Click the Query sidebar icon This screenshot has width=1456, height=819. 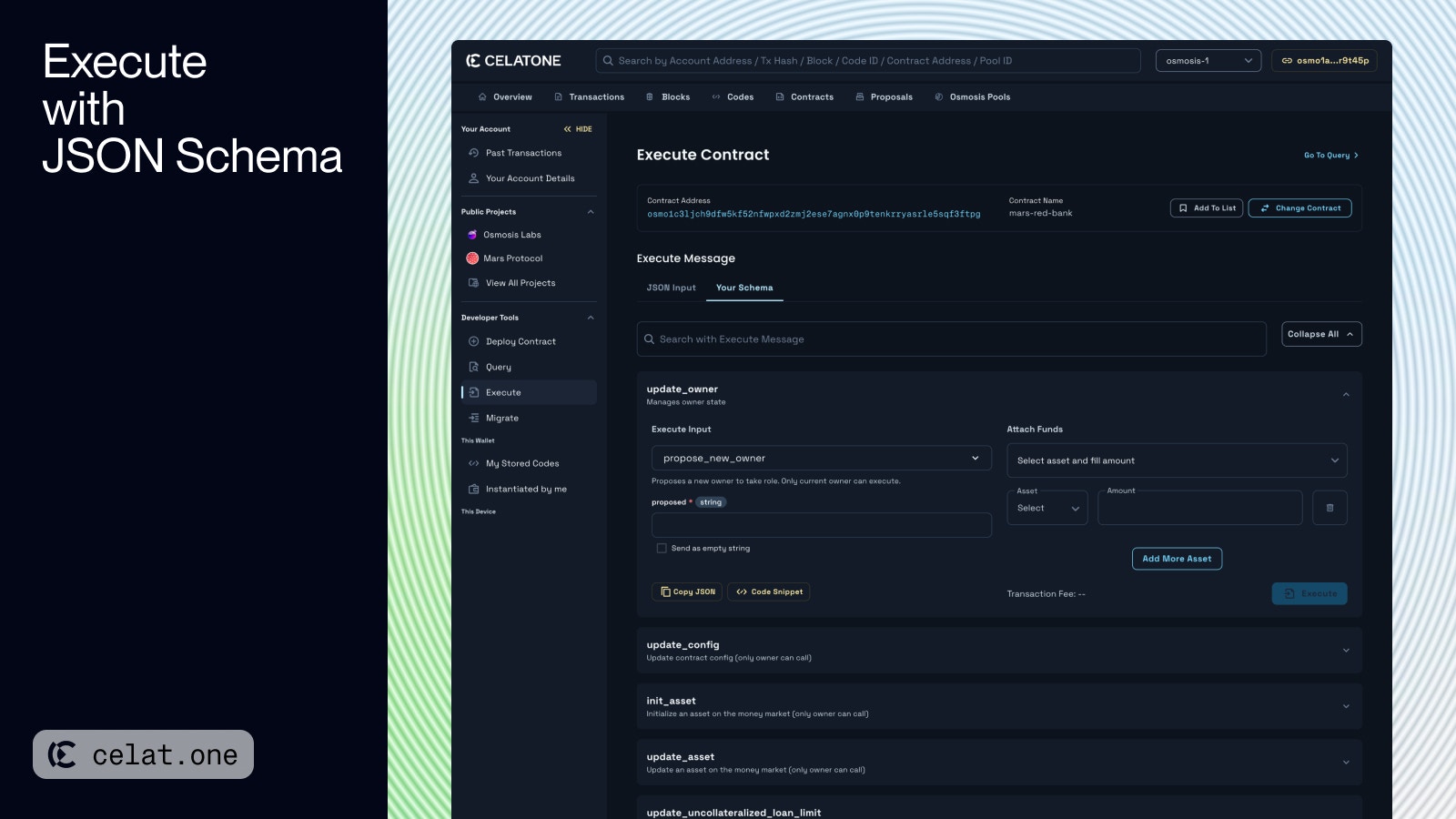pos(473,367)
